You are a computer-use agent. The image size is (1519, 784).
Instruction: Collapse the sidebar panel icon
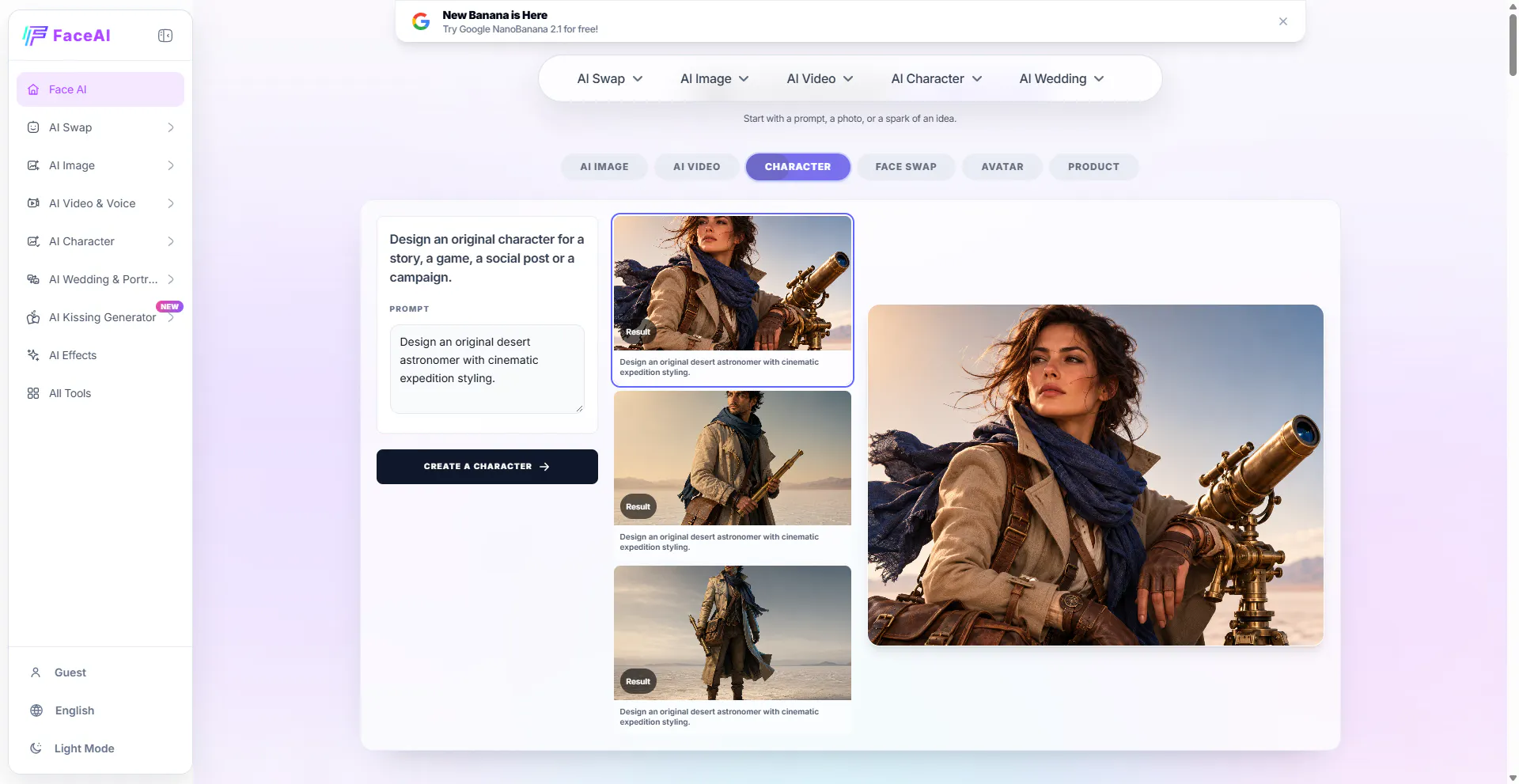pyautogui.click(x=165, y=36)
